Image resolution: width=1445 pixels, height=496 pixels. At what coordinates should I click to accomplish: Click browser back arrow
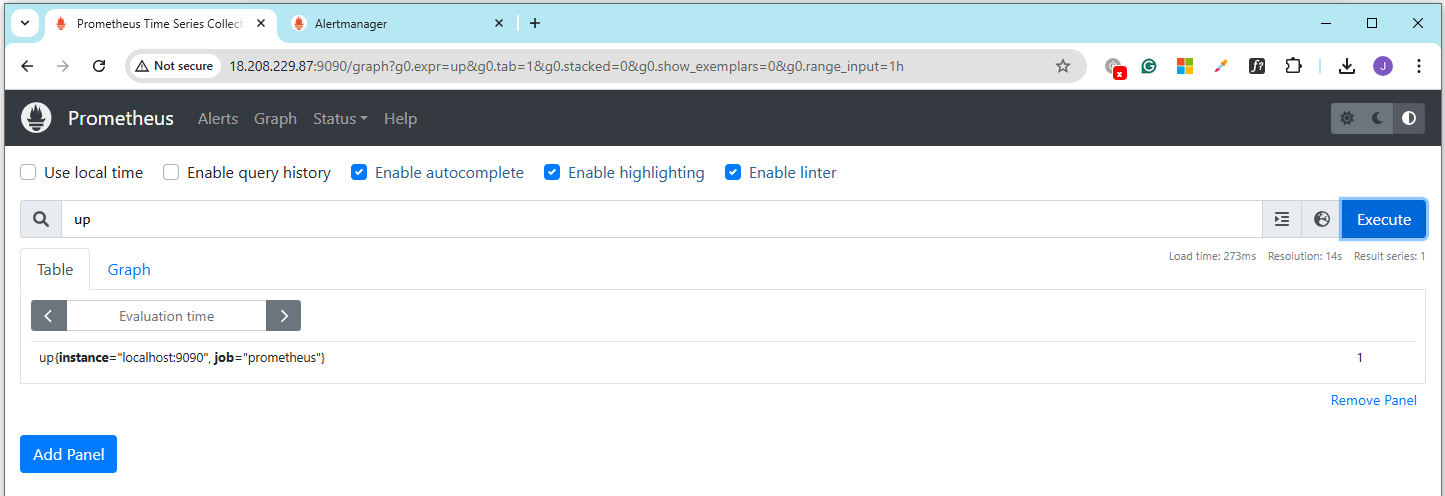[27, 66]
